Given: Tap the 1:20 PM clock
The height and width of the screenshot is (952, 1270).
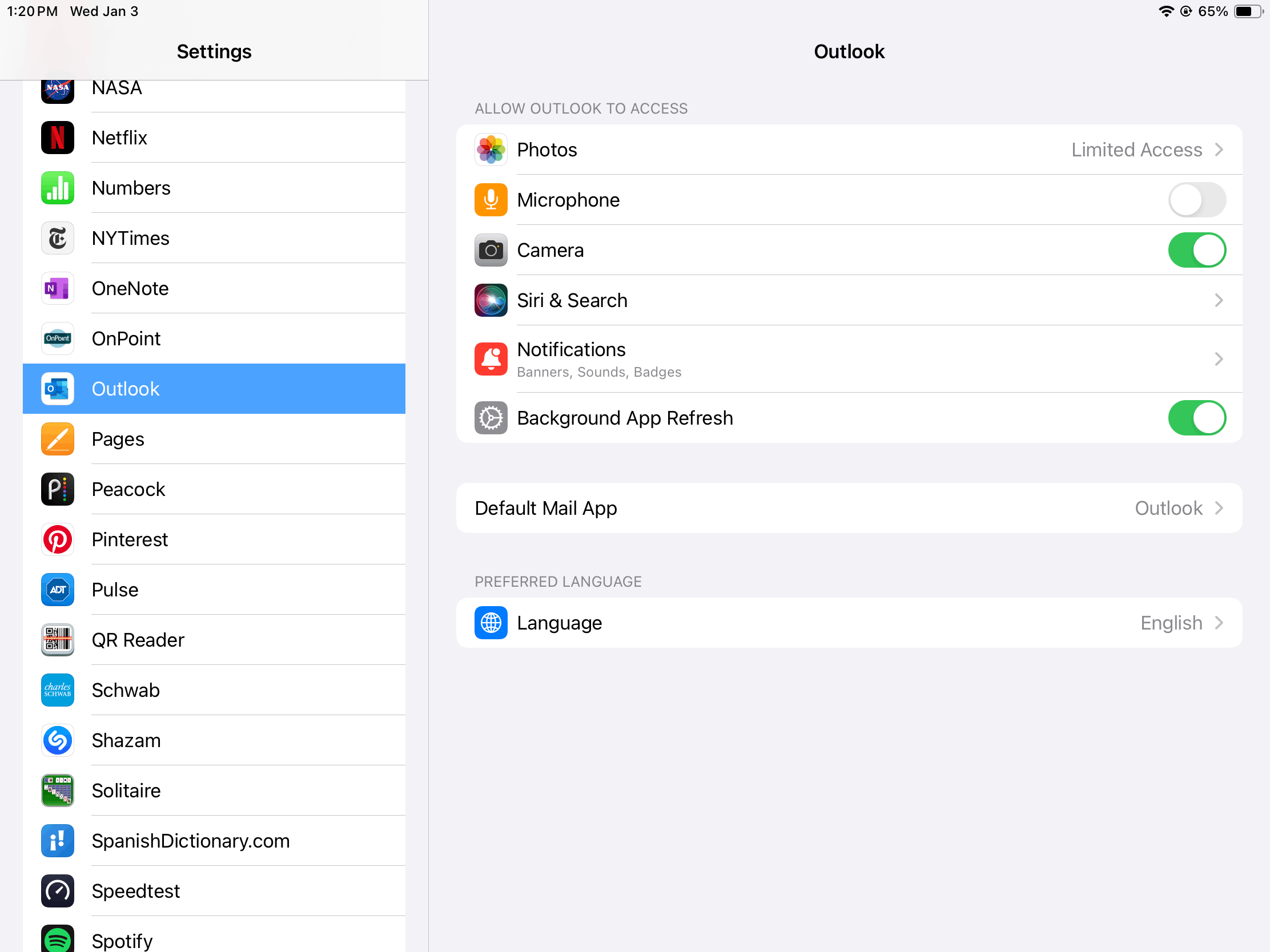Looking at the screenshot, I should 32,11.
